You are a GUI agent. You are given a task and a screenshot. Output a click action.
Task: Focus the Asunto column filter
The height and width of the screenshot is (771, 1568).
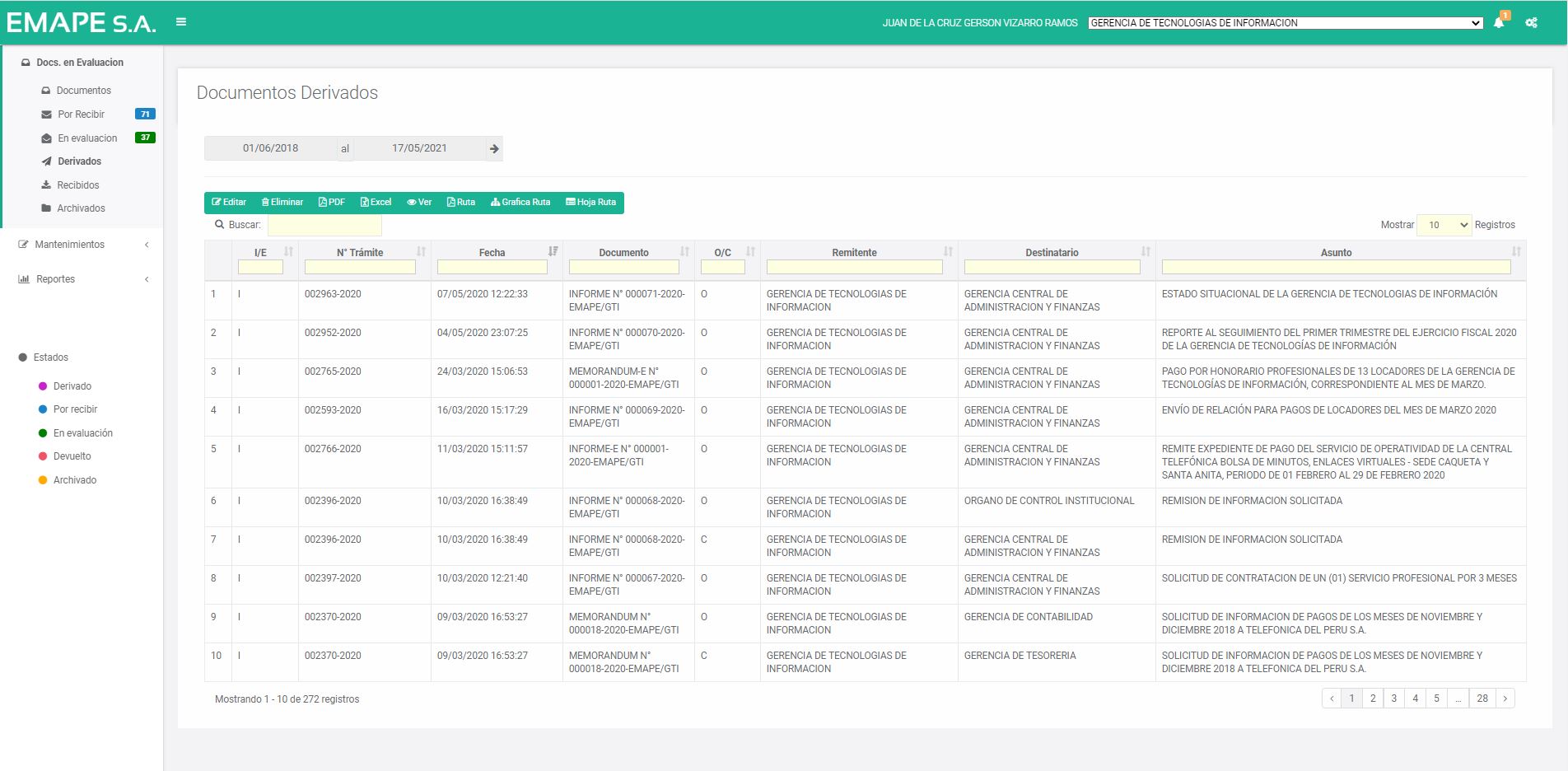pos(1336,267)
